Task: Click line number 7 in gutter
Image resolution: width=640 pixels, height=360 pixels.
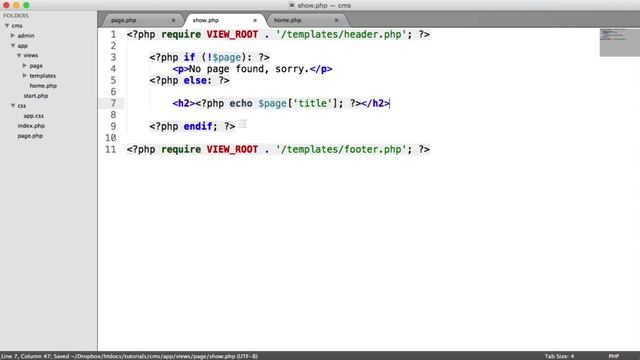Action: pos(113,103)
